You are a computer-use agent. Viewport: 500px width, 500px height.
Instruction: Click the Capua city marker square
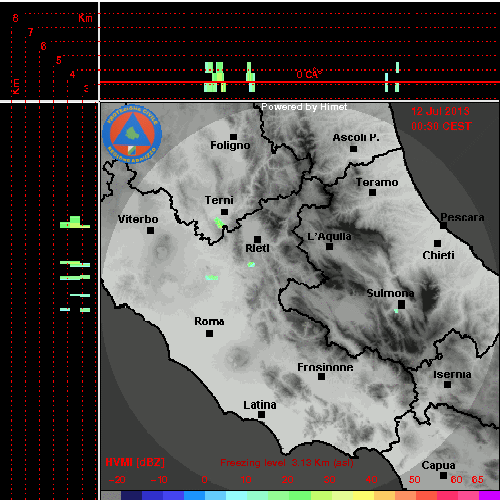(443, 476)
